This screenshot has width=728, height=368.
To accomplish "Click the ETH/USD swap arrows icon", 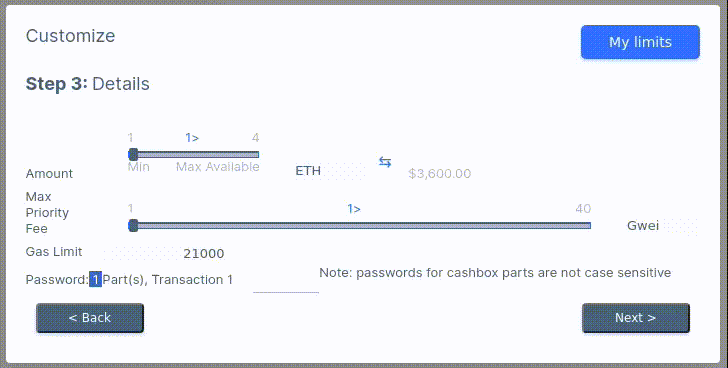I will tap(384, 162).
